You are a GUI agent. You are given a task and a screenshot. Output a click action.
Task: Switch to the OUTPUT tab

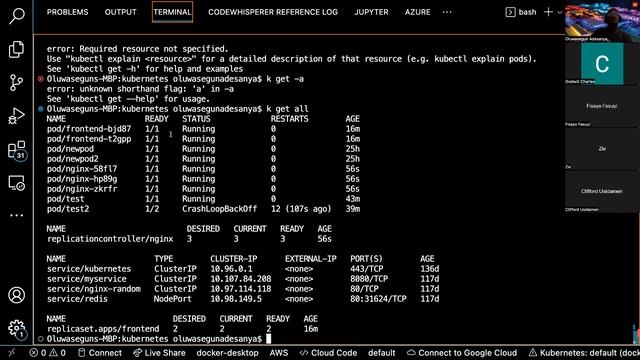(120, 12)
